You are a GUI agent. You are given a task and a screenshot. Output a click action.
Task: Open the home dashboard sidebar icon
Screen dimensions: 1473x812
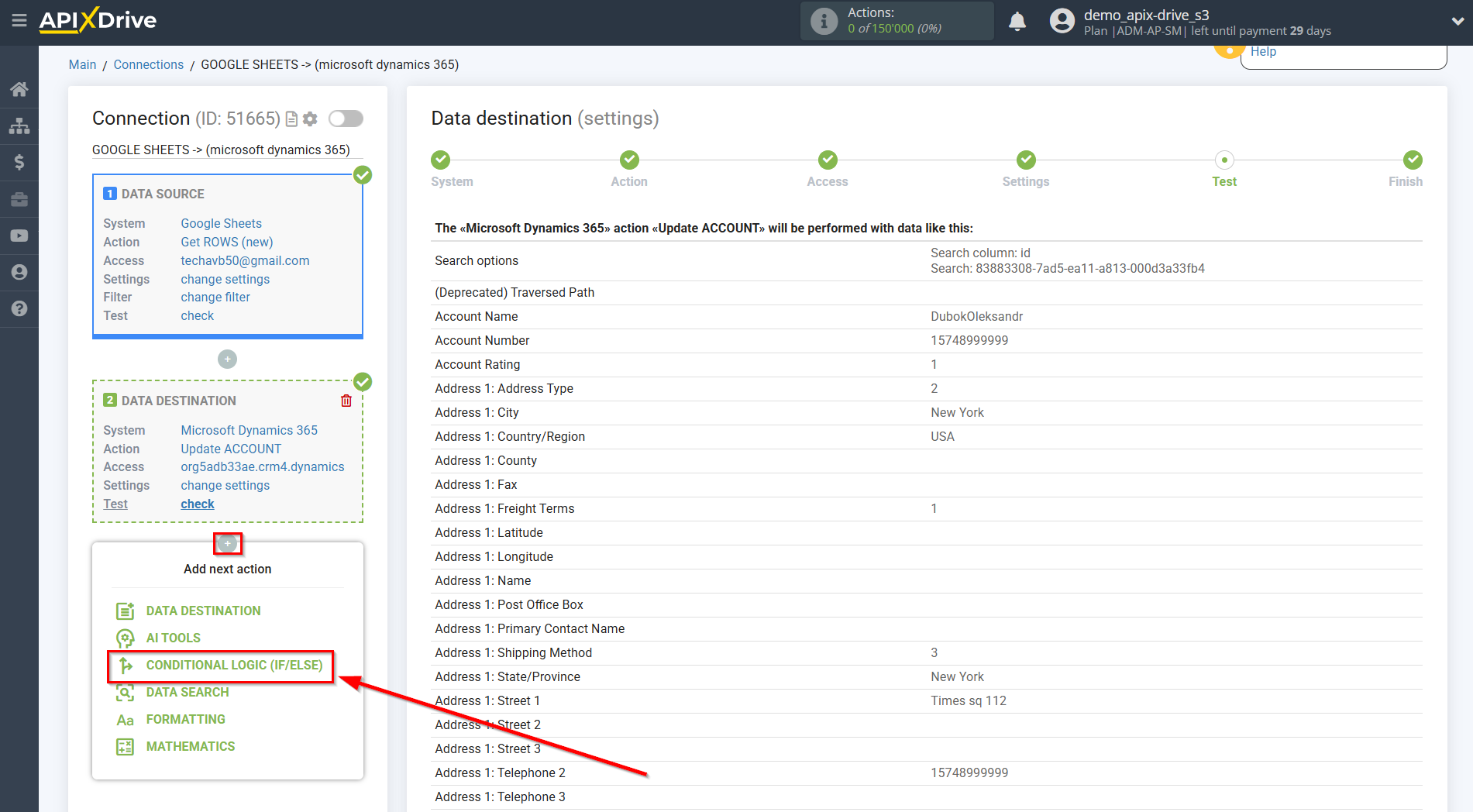click(x=19, y=89)
